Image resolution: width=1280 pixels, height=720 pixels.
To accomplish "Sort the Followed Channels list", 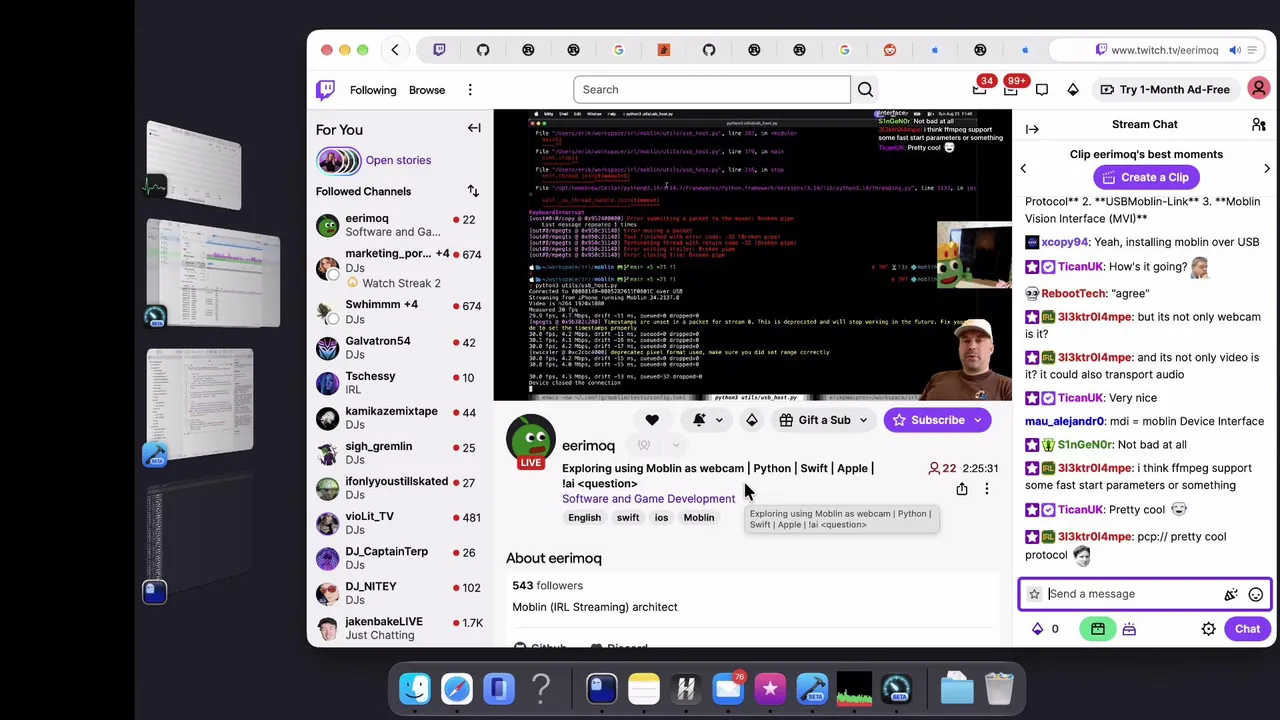I will click(x=473, y=191).
